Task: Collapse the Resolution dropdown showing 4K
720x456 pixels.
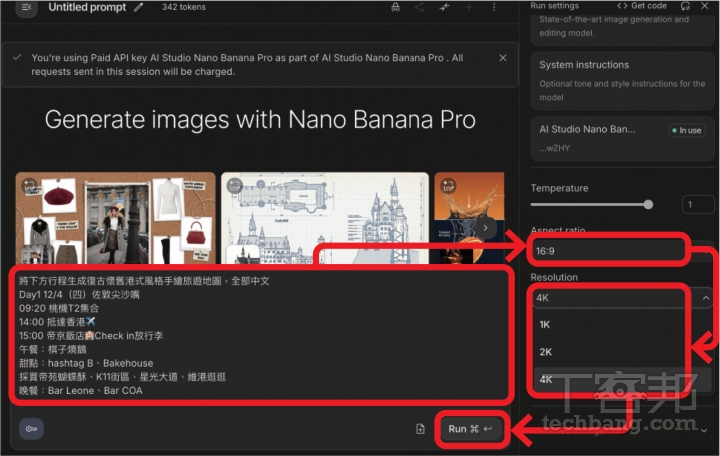Action: (621, 298)
